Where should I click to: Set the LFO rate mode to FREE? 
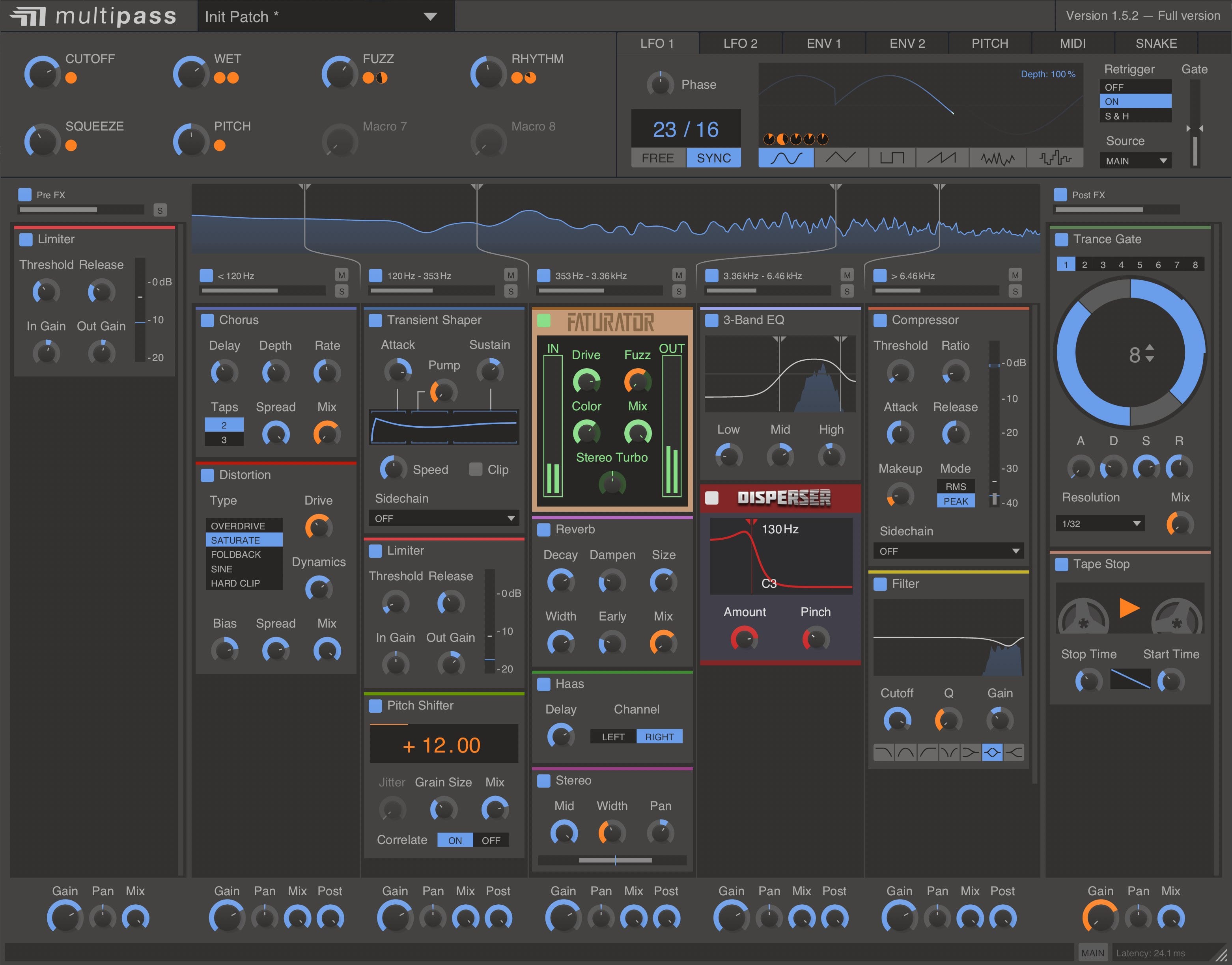(x=658, y=158)
